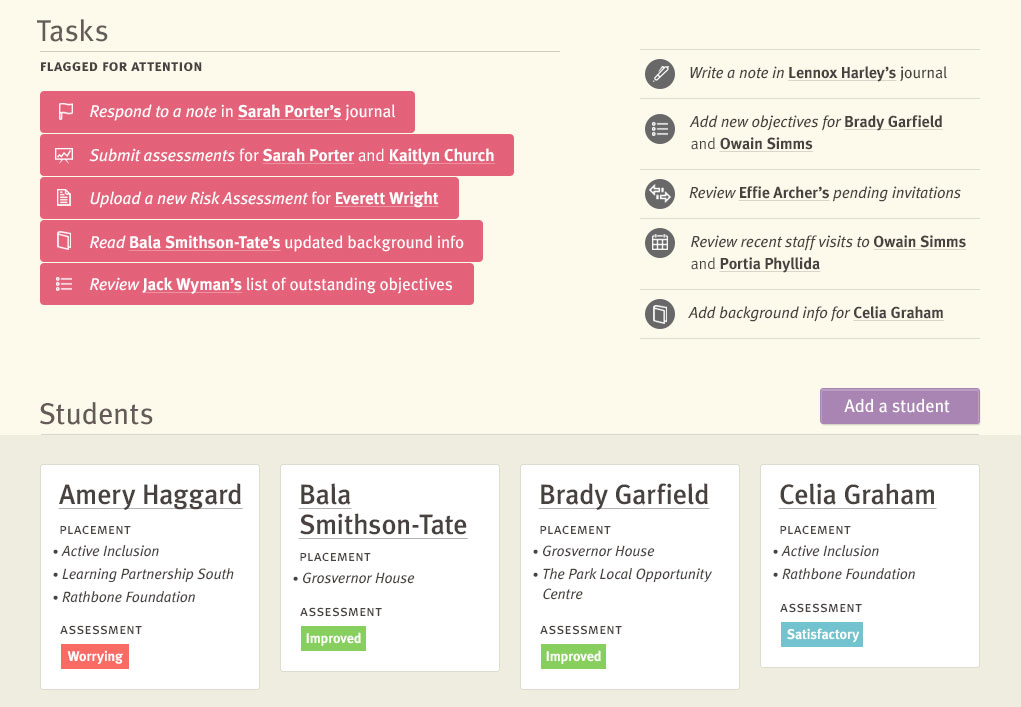Click the list icon beside Review Jack Wyman's objectives
1021x707 pixels.
[x=64, y=284]
